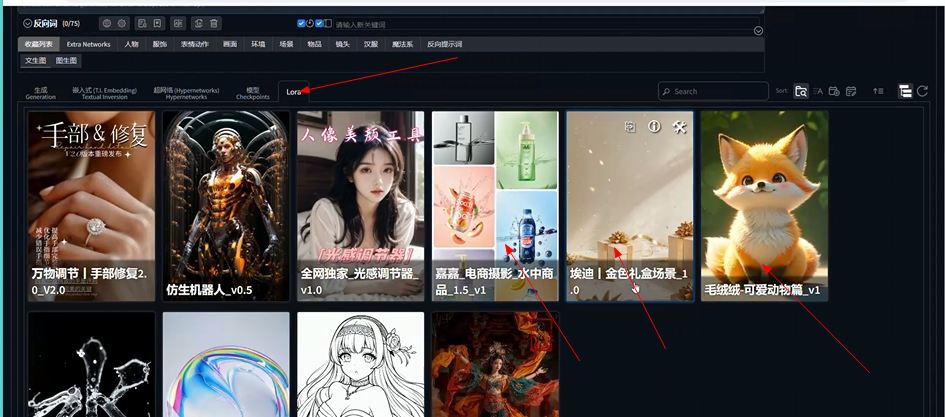
Task: Open the 表情动作 tab
Action: point(195,44)
